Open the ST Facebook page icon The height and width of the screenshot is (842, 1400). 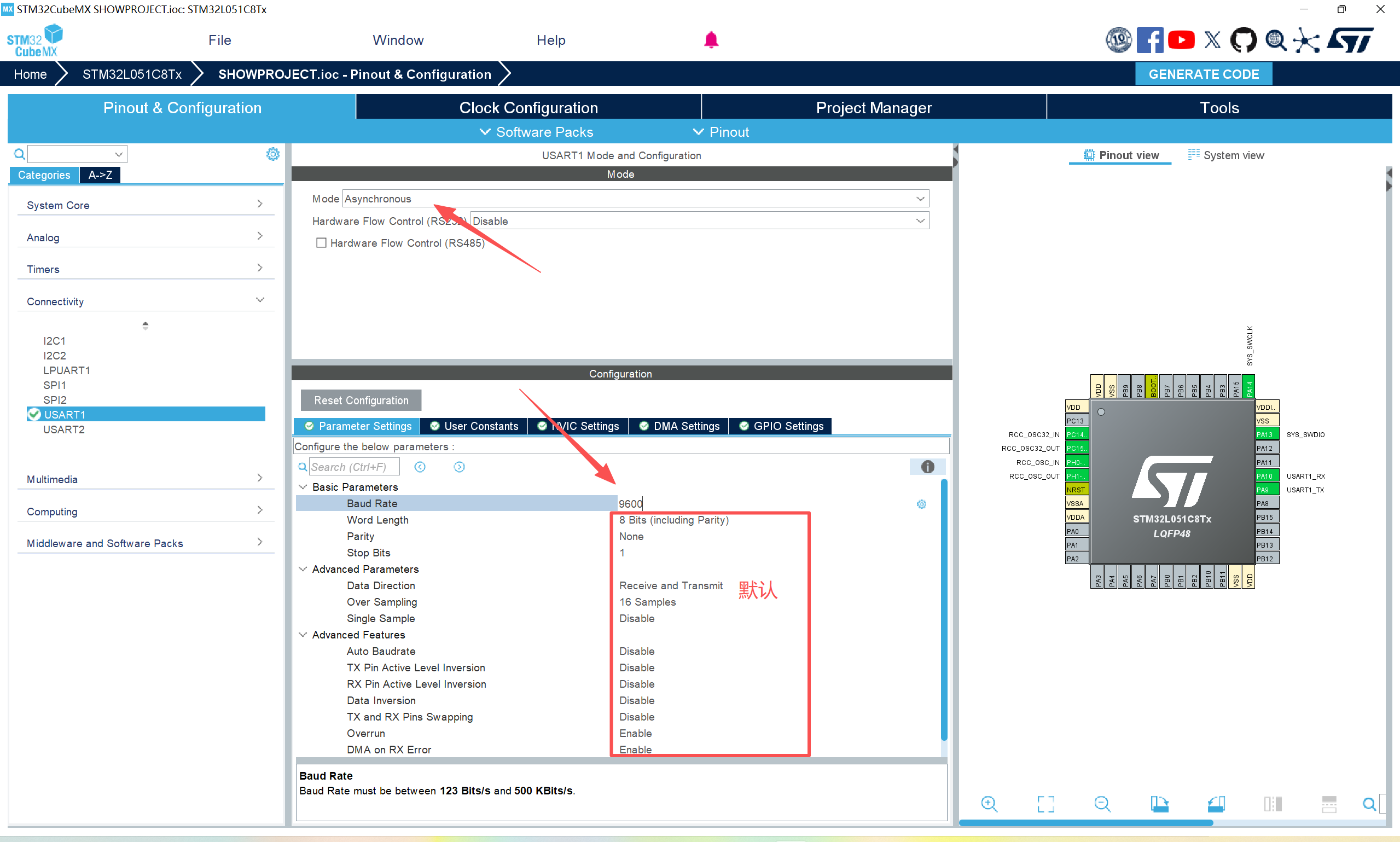click(x=1150, y=40)
